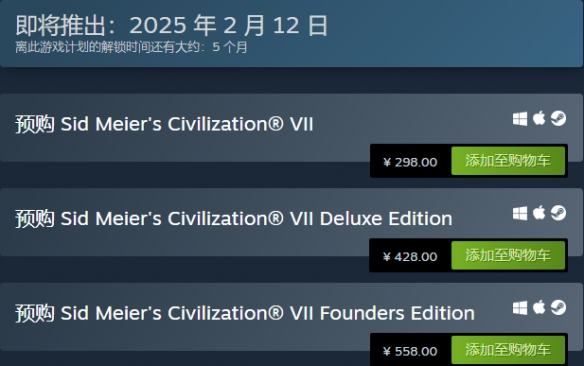Click Steam icon for base Civilization VII
This screenshot has height=366, width=584.
(x=558, y=118)
